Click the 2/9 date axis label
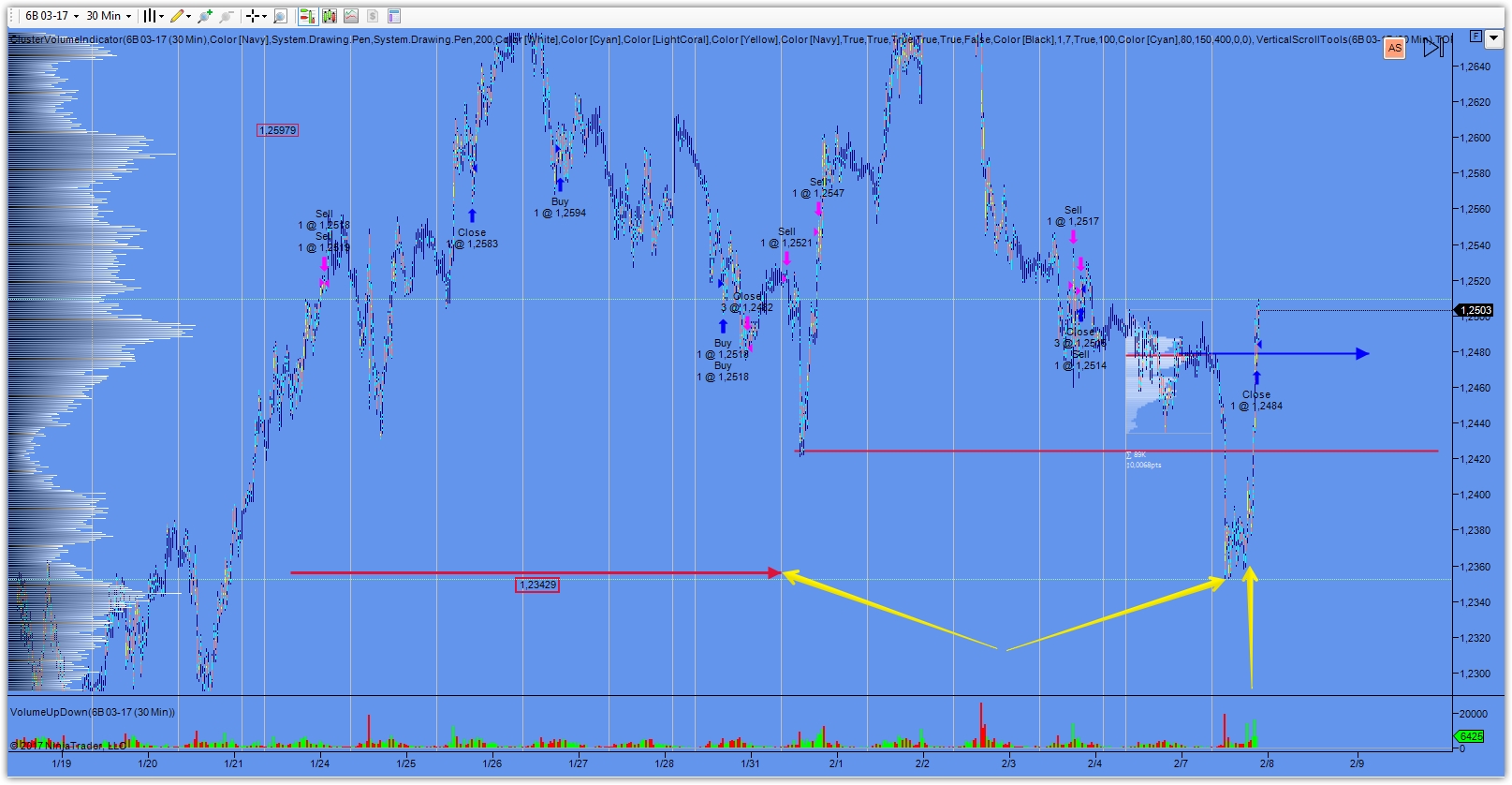The image size is (1512, 785). (x=1357, y=763)
